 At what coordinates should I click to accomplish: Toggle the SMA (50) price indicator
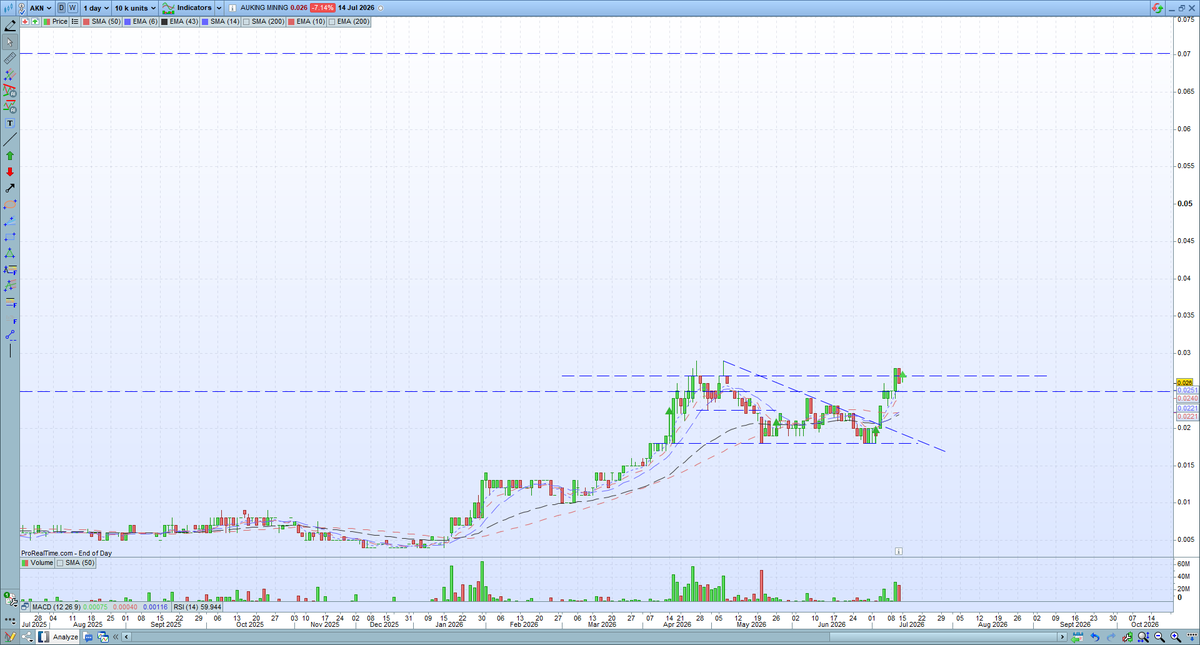click(101, 22)
